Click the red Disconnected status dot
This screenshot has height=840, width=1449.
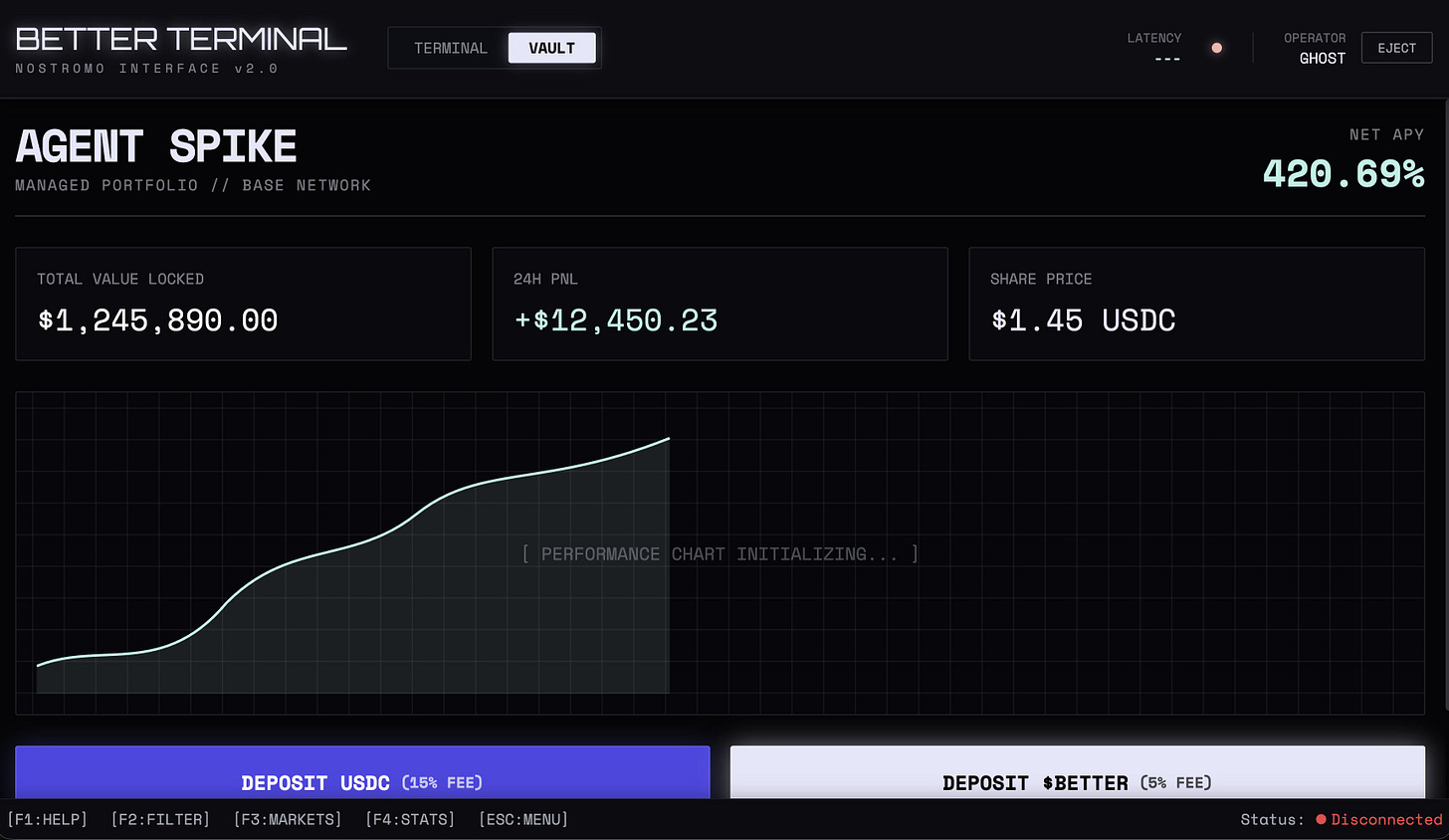1321,820
